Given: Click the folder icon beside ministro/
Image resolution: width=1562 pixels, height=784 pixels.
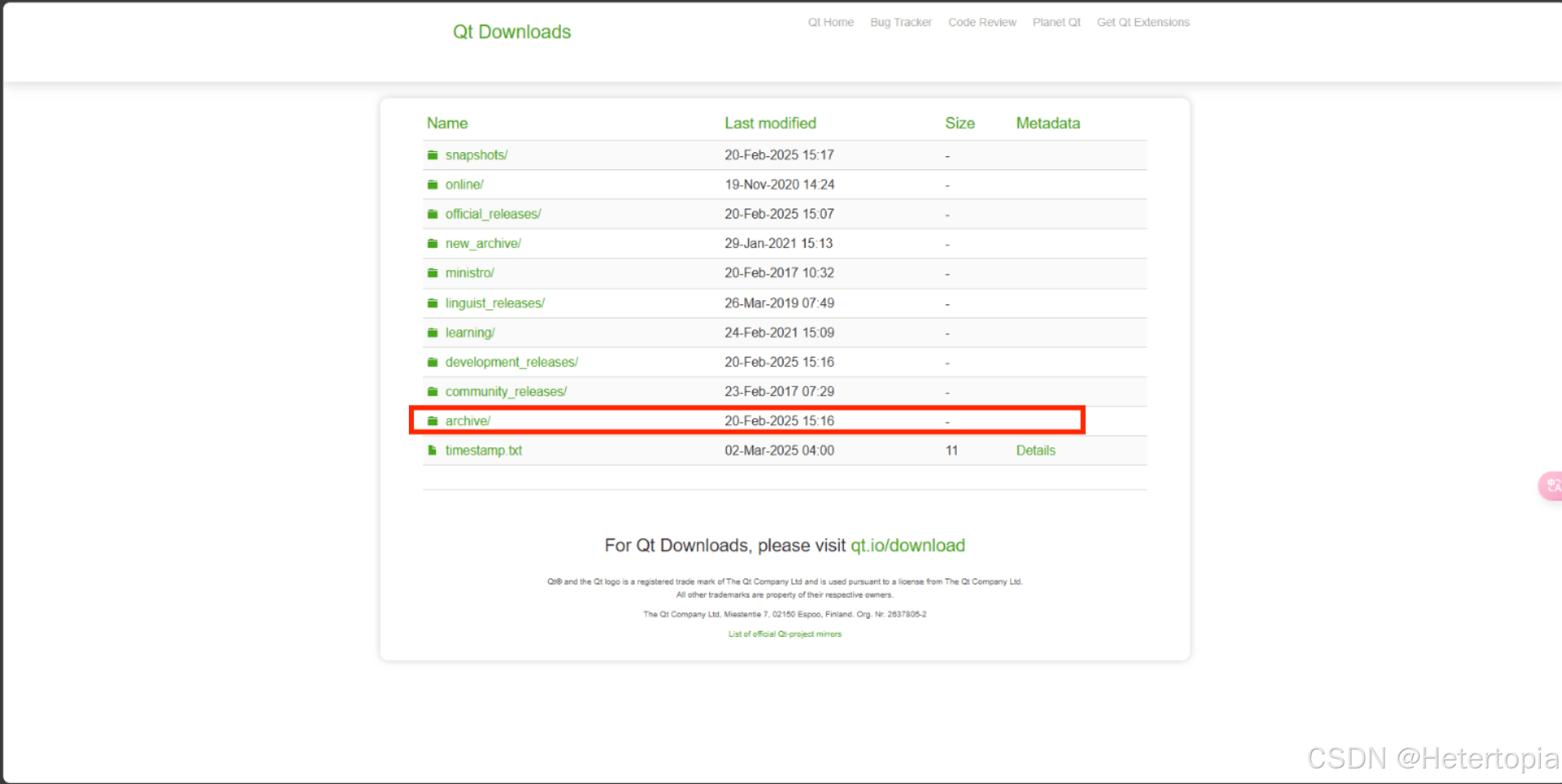Looking at the screenshot, I should point(433,273).
